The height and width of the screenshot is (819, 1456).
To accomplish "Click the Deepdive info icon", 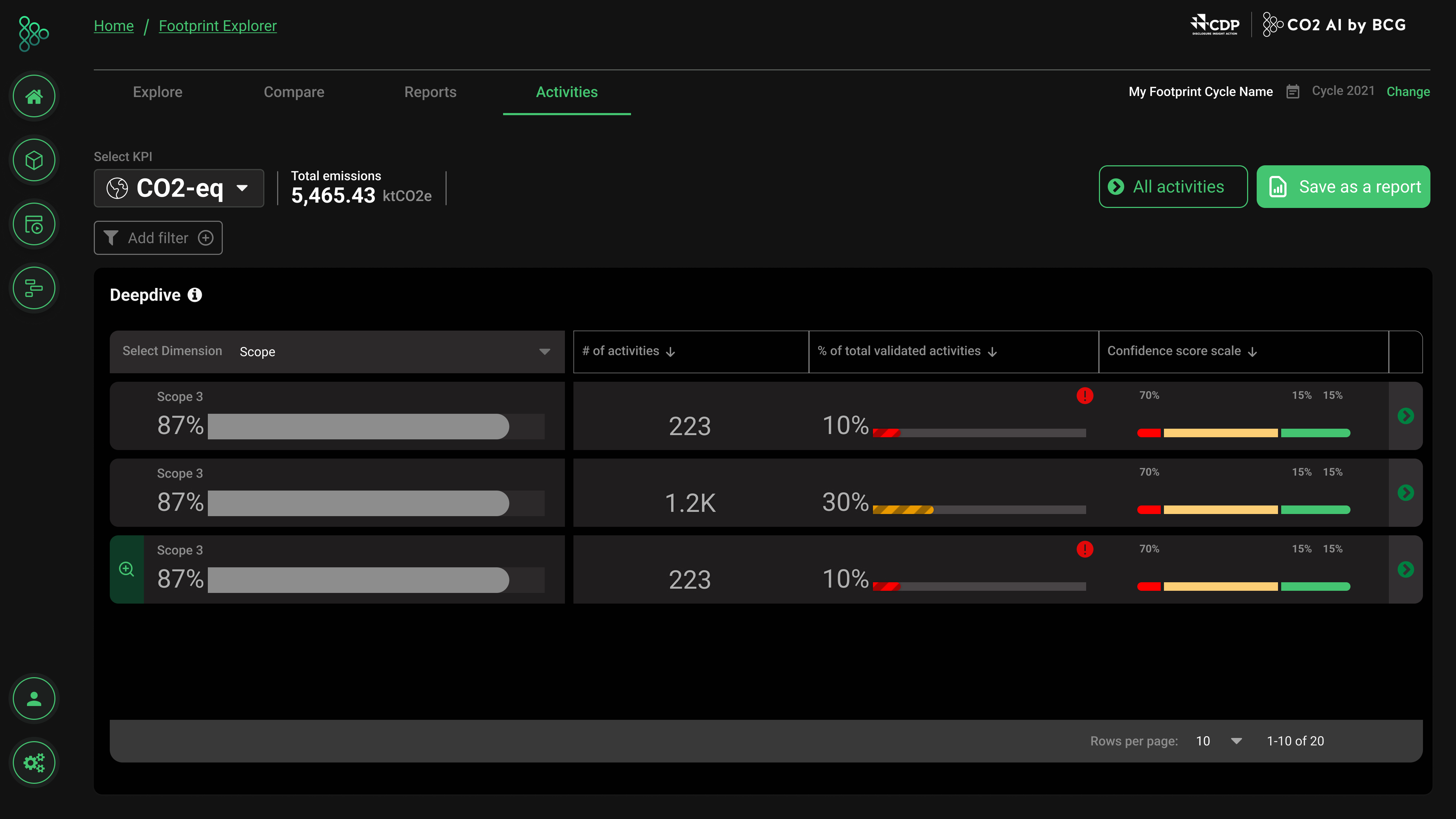I will click(x=194, y=295).
